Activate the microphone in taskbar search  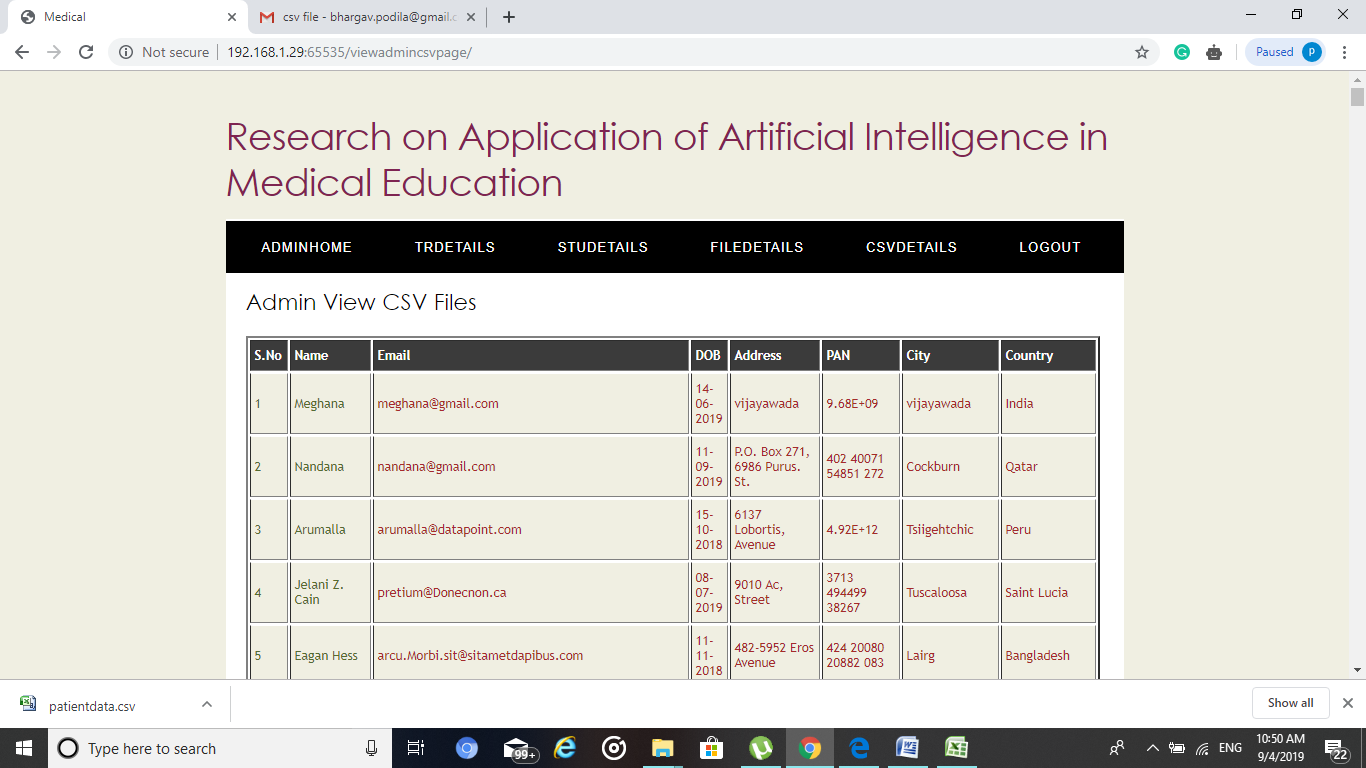[372, 748]
